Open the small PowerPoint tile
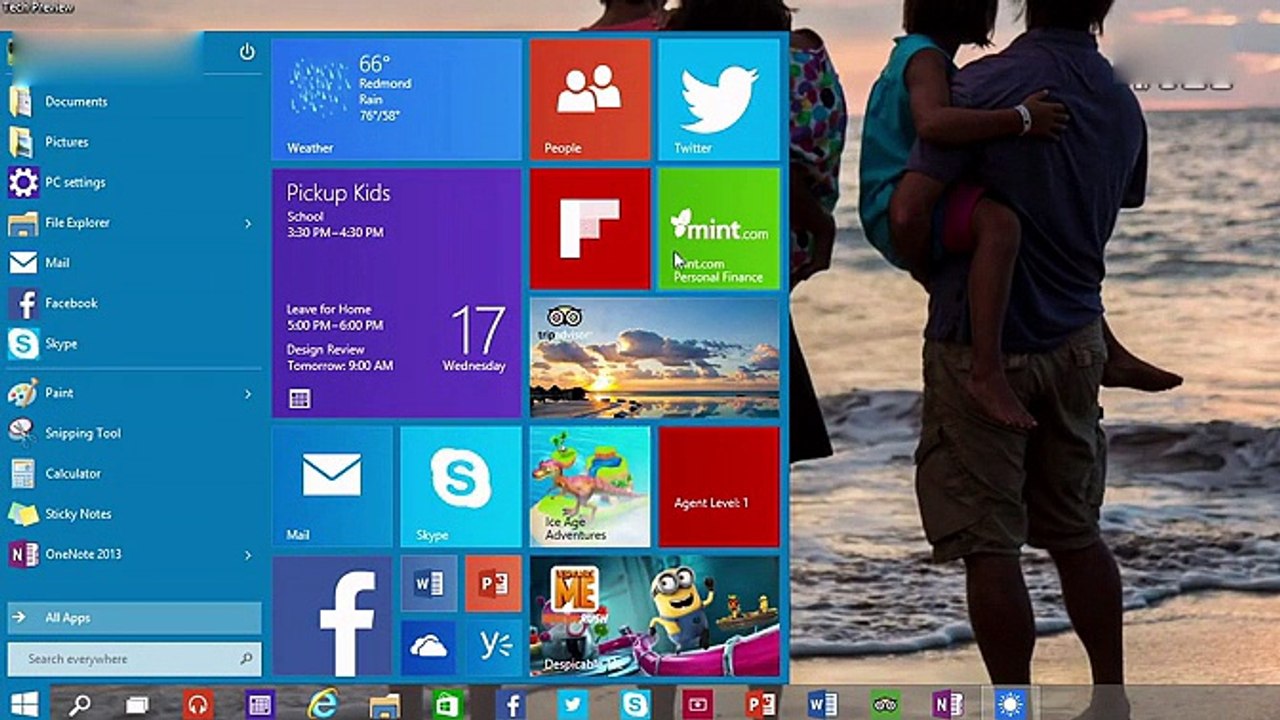The height and width of the screenshot is (720, 1280). point(493,584)
